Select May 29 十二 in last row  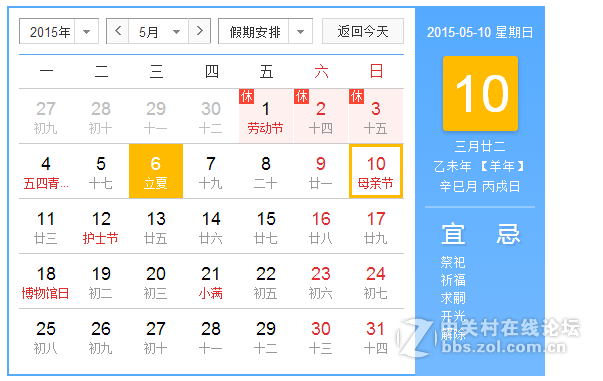[266, 336]
